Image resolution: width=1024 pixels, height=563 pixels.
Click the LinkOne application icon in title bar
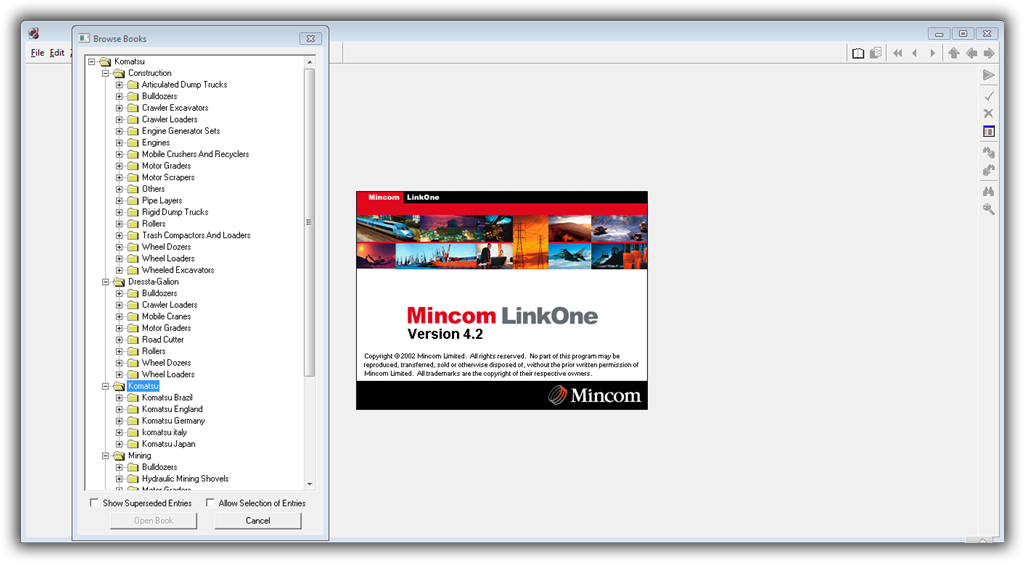(x=34, y=33)
